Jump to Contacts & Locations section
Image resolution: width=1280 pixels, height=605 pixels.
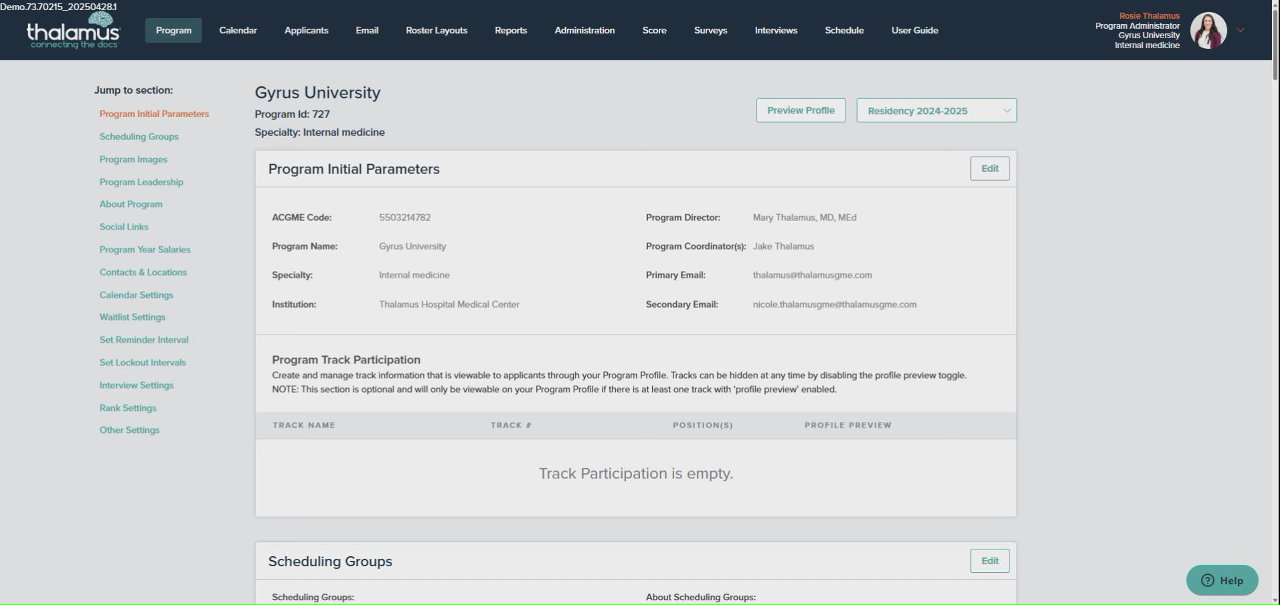[x=143, y=272]
